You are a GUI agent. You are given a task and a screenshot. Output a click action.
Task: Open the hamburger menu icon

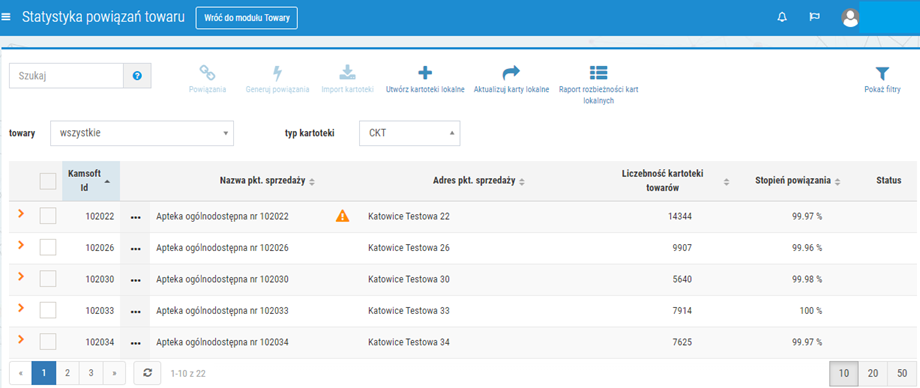click(x=6, y=17)
